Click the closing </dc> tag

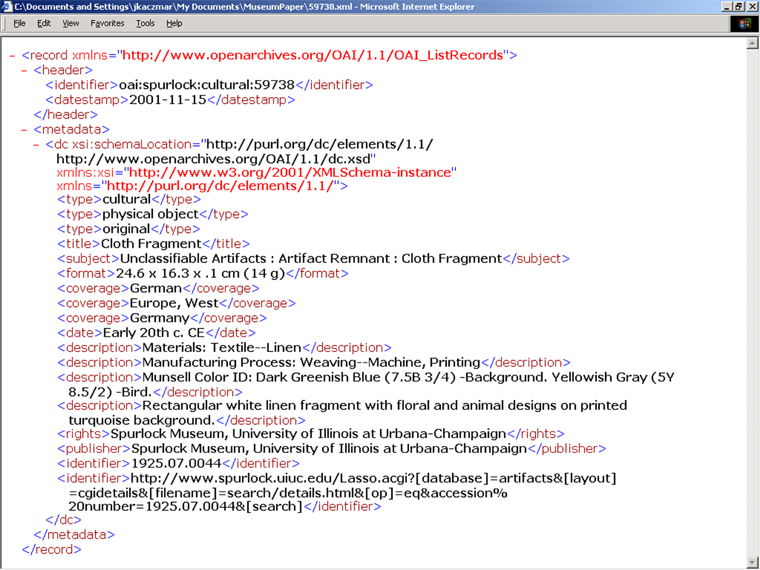pos(63,520)
